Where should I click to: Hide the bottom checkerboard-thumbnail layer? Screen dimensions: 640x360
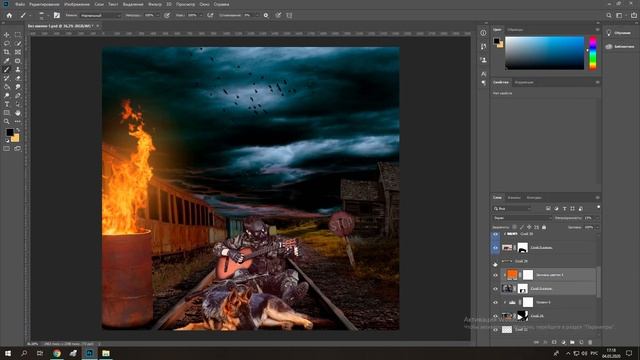pyautogui.click(x=496, y=330)
